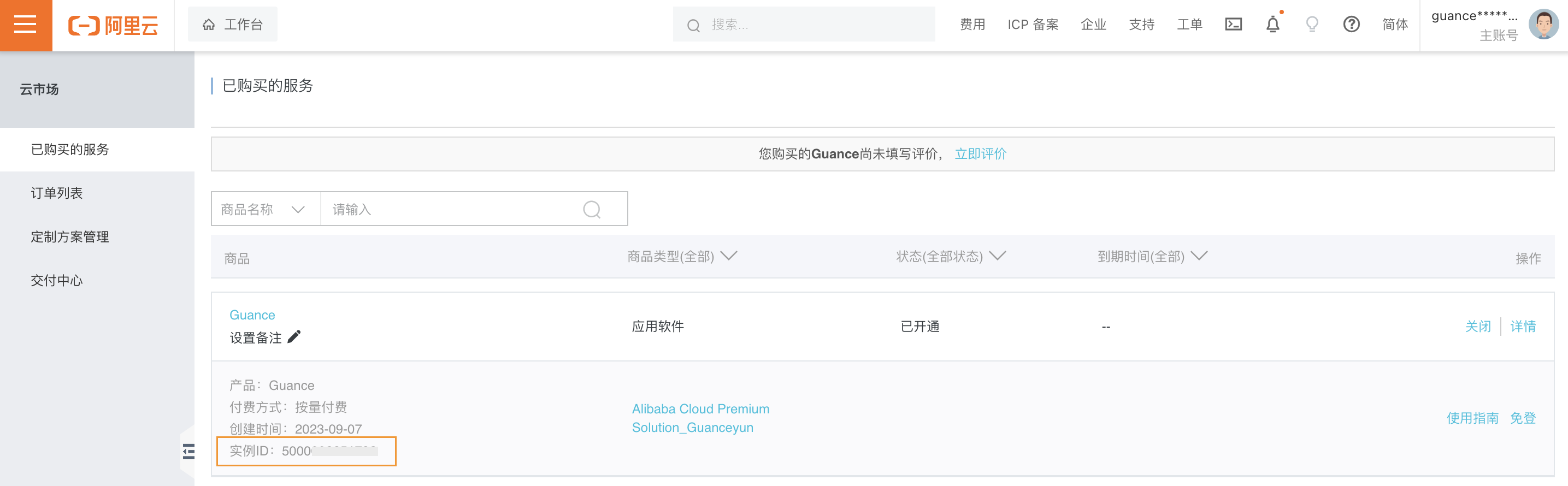Open the 费用 menu
The width and height of the screenshot is (1568, 486).
click(972, 25)
